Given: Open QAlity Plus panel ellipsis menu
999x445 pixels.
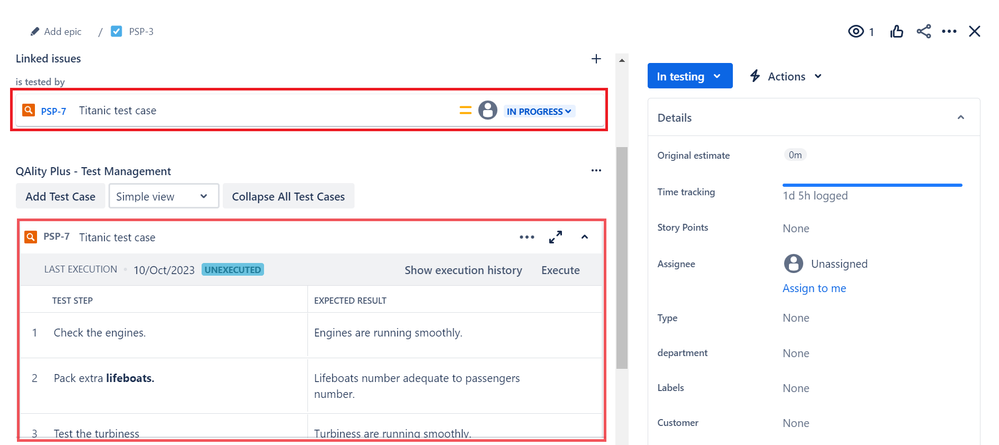Looking at the screenshot, I should pyautogui.click(x=596, y=171).
